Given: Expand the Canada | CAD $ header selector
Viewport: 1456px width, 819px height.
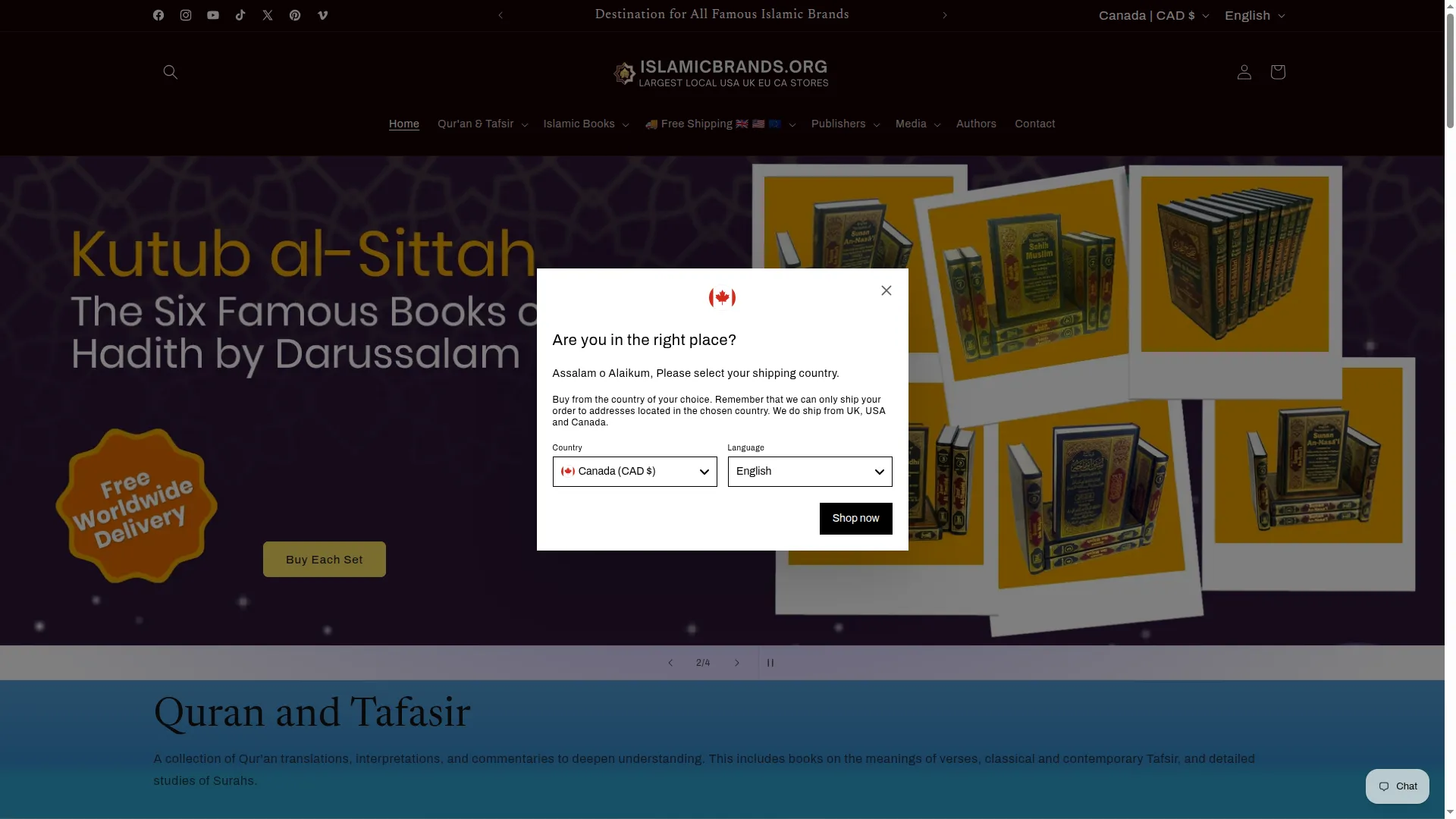Looking at the screenshot, I should 1153,16.
